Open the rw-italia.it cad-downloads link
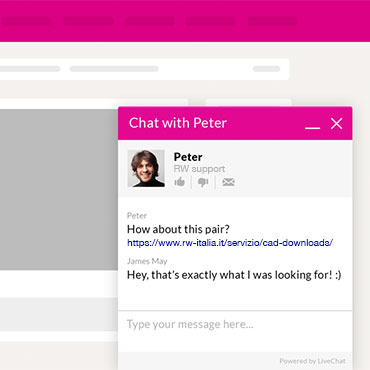 pyautogui.click(x=230, y=243)
